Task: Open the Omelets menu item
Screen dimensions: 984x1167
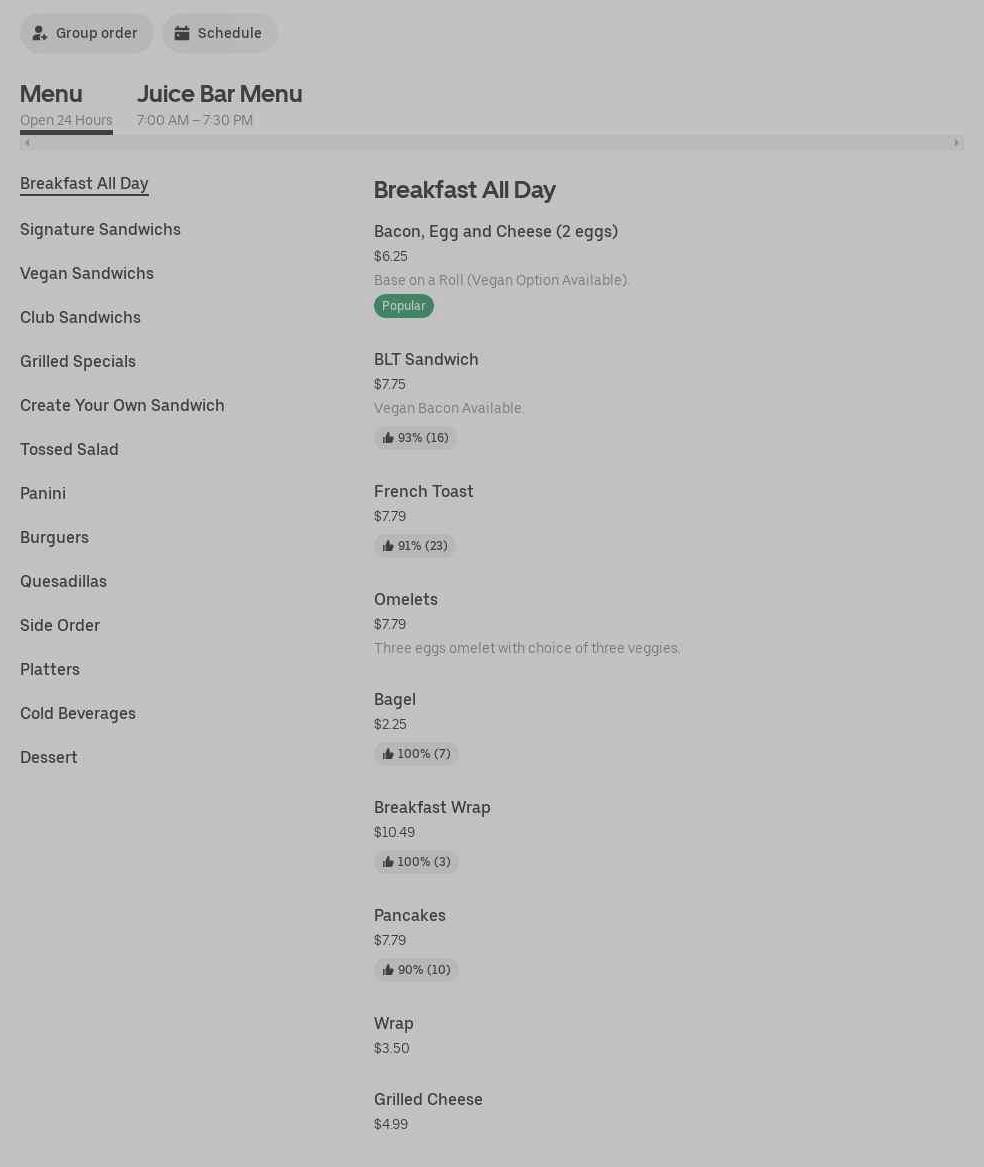Action: [x=406, y=600]
